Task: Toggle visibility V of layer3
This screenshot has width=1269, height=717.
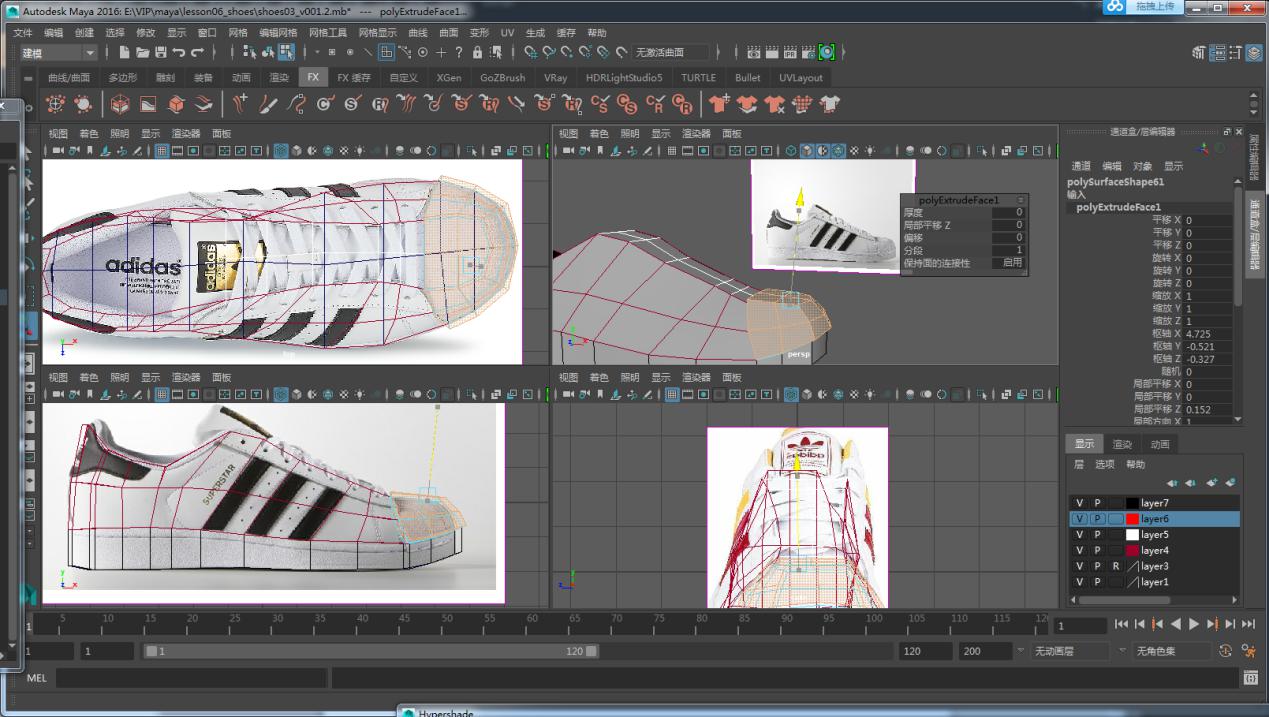Action: tap(1080, 566)
